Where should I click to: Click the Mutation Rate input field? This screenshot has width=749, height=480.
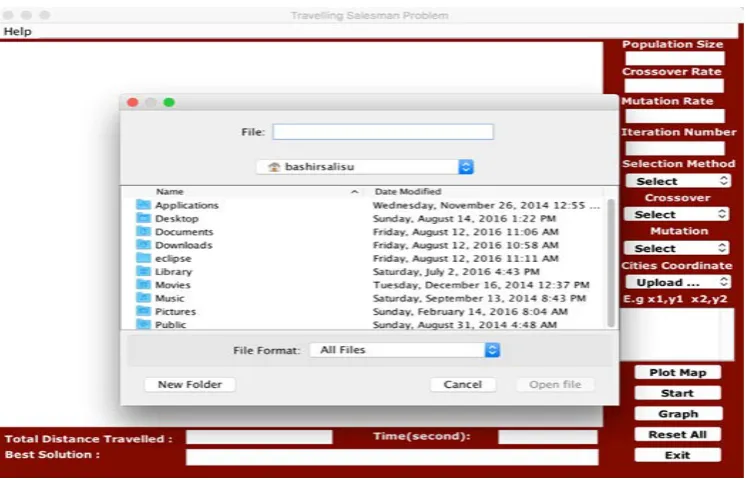[675, 116]
